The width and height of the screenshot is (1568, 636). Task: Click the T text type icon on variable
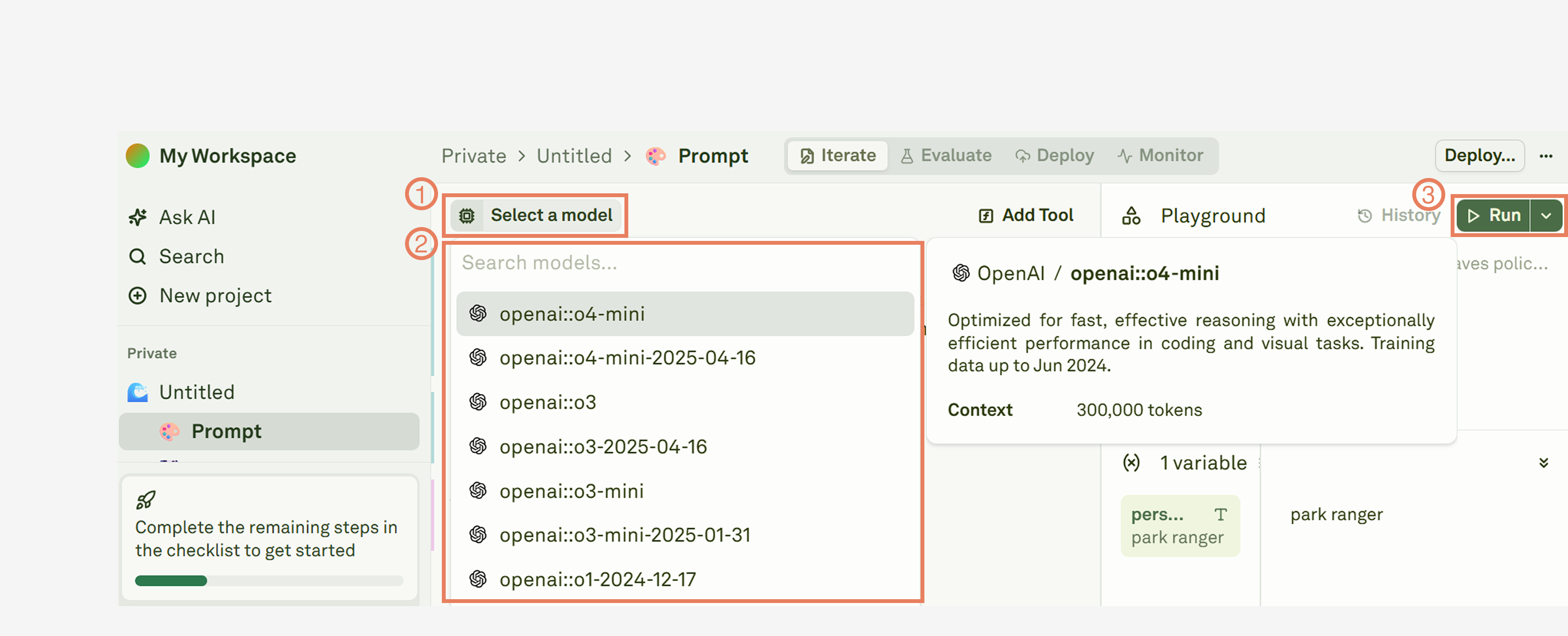[x=1220, y=515]
